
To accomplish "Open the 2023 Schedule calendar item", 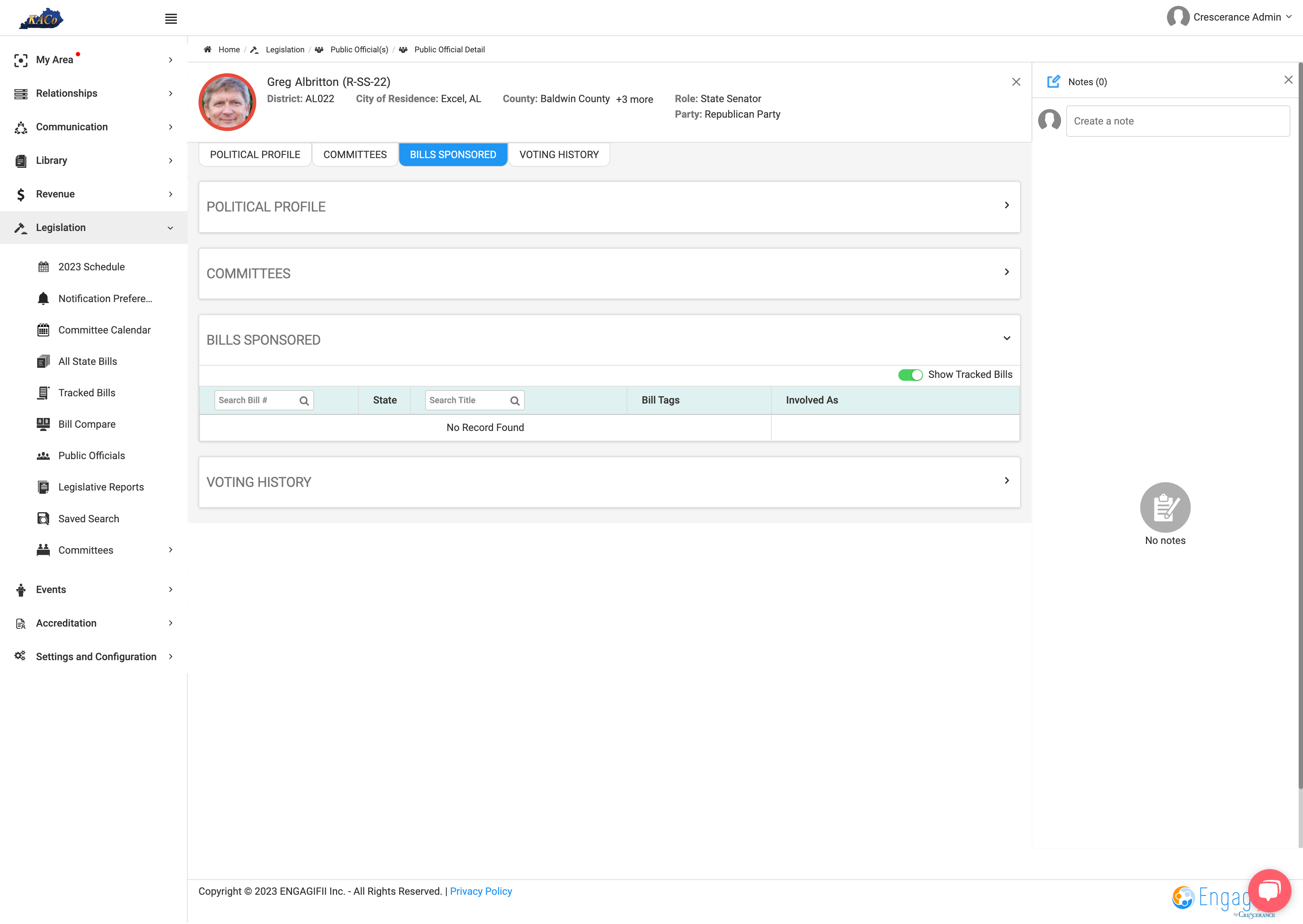I will click(x=91, y=267).
